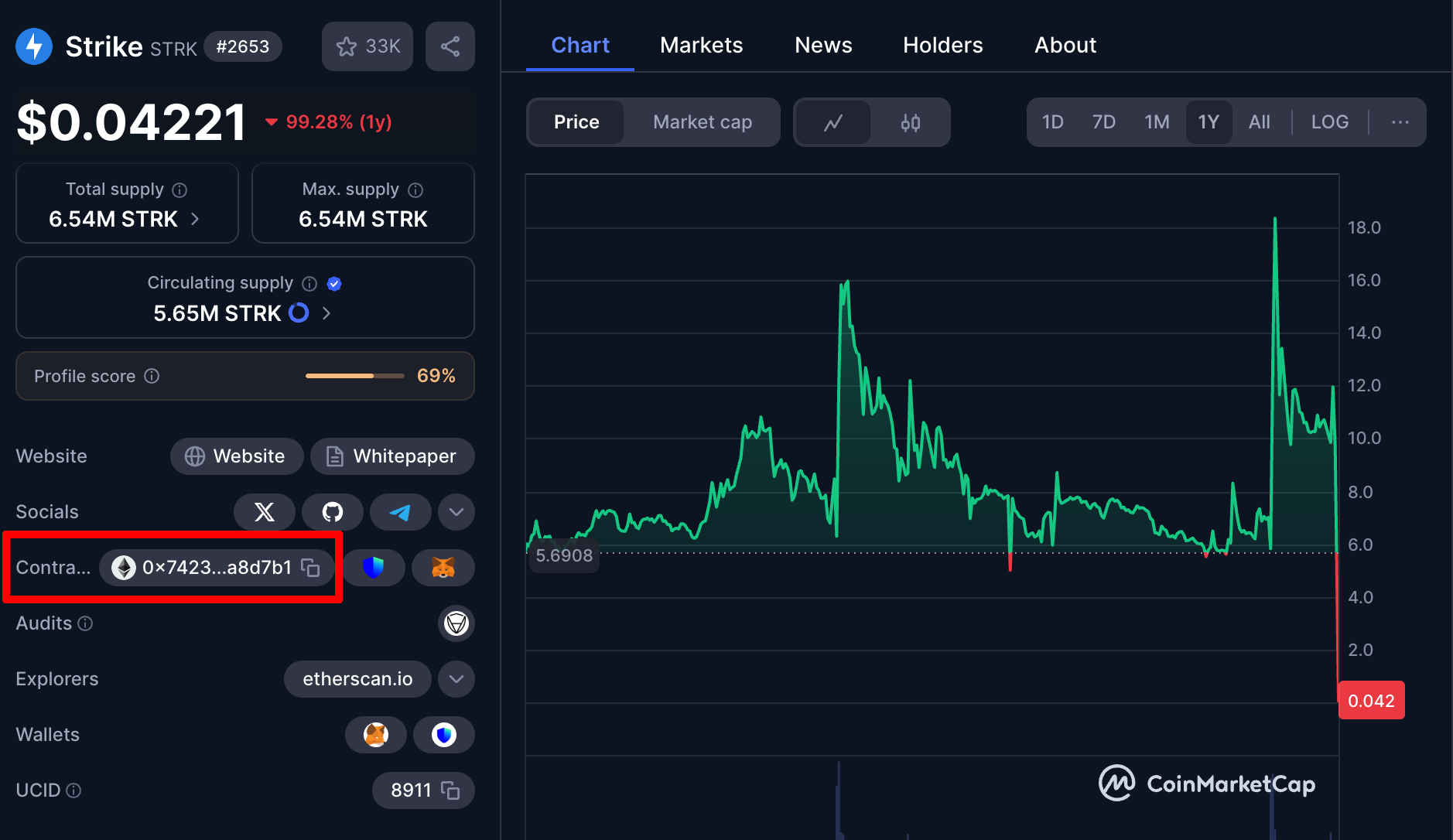Click the verified badge next to Circulating supply

(334, 284)
